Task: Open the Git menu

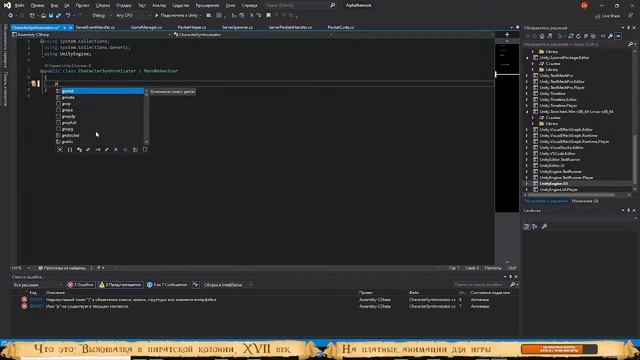Action: (x=67, y=5)
